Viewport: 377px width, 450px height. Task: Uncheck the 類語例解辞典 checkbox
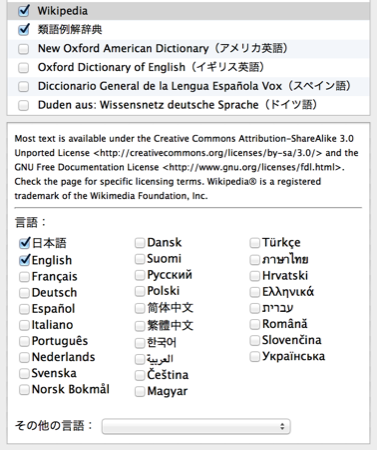24,30
